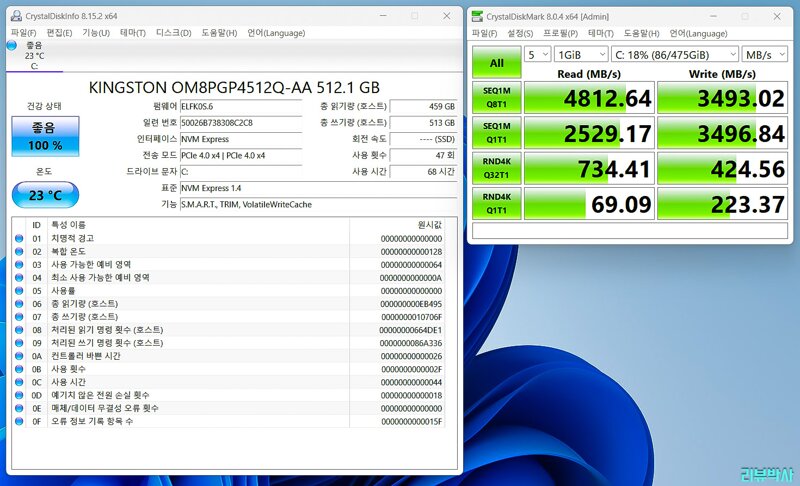Click power on hours value 68 시간
Image resolution: width=800 pixels, height=486 pixels.
(x=423, y=172)
